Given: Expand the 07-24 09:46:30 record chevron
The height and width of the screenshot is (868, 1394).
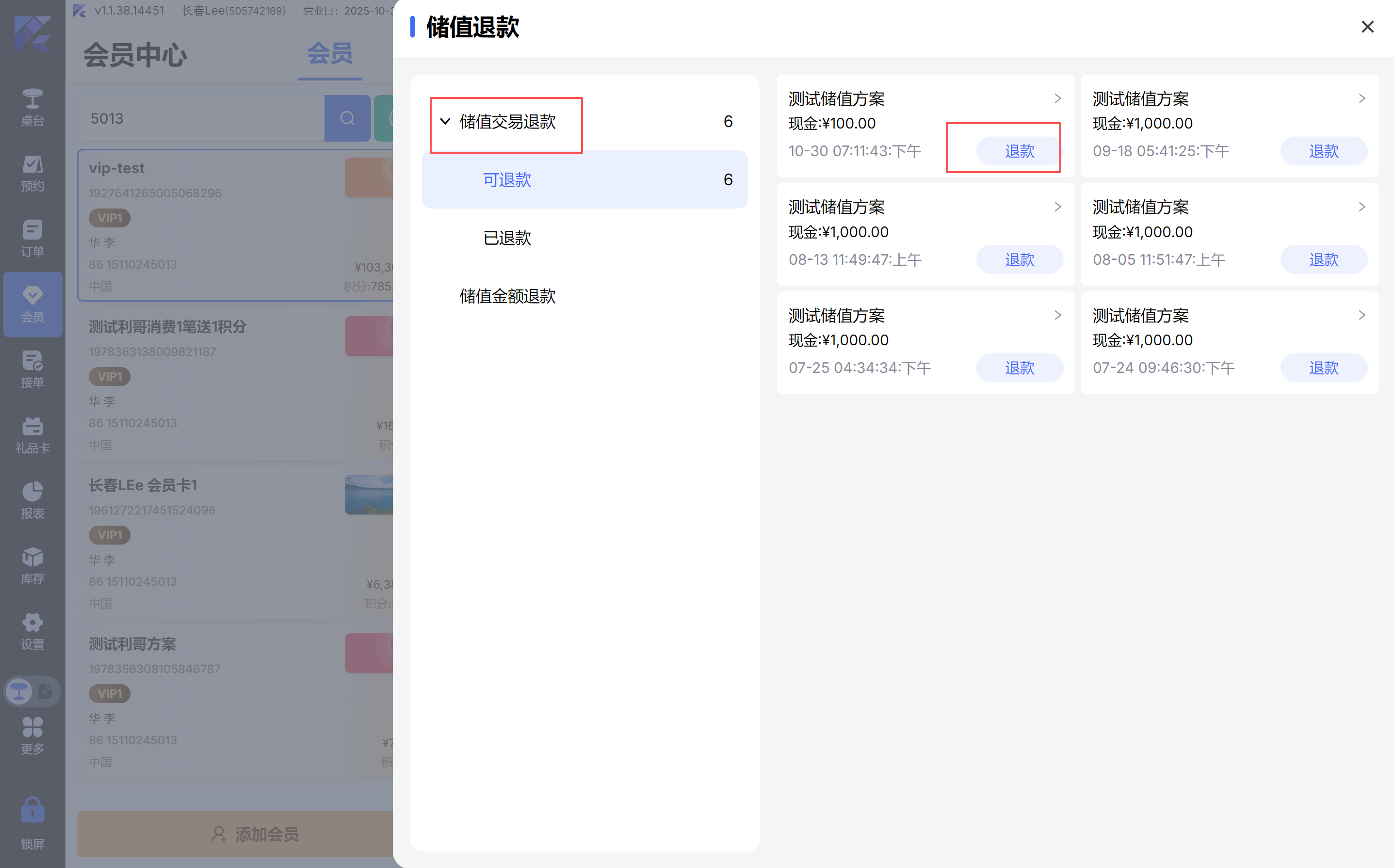Looking at the screenshot, I should (x=1362, y=315).
